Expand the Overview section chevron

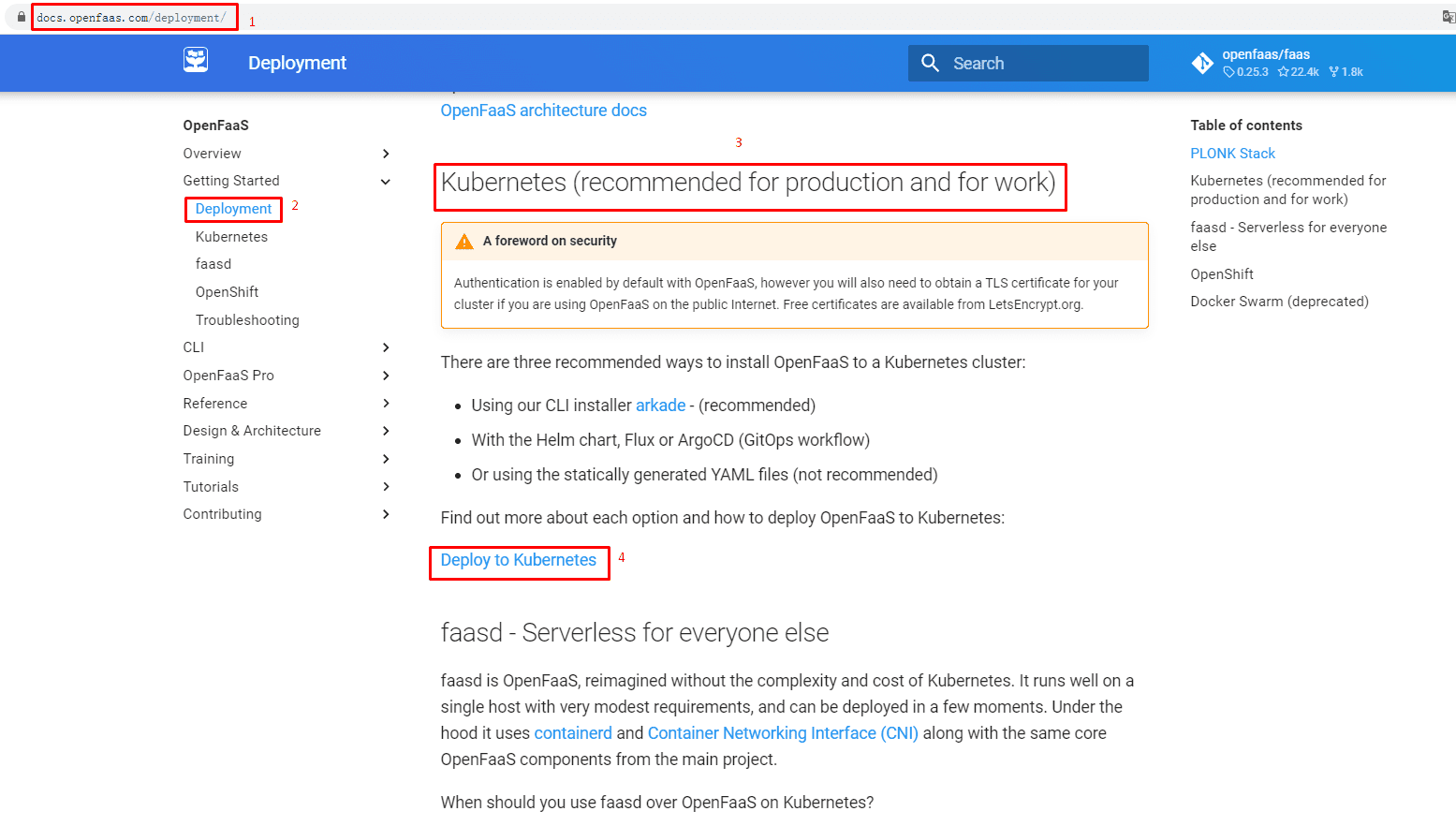pyautogui.click(x=386, y=154)
